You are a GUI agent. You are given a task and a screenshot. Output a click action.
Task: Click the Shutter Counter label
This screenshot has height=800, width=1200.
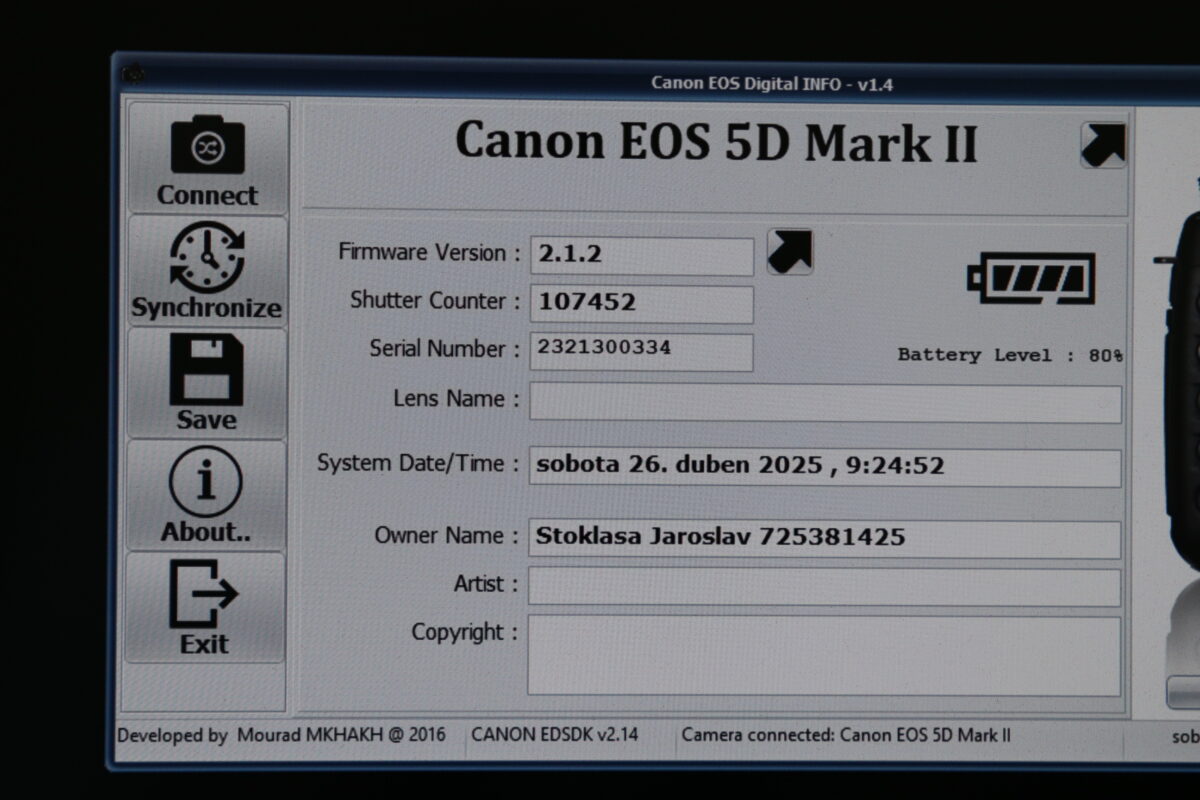[435, 300]
